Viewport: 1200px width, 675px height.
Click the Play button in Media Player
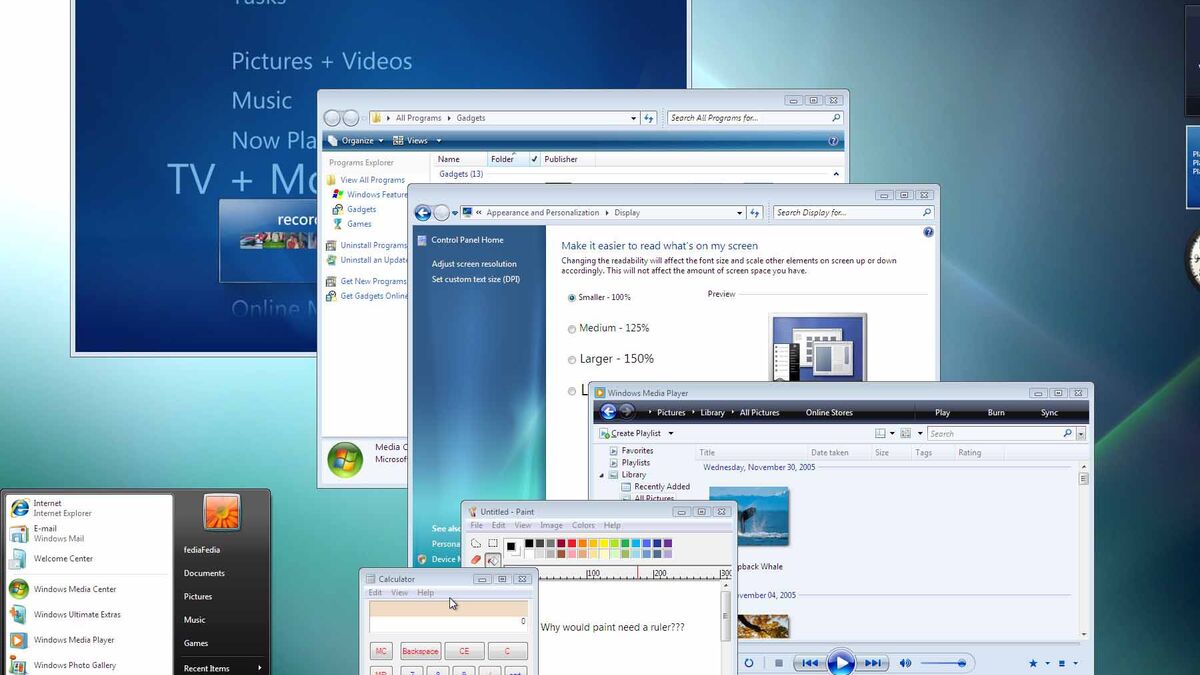[x=841, y=663]
